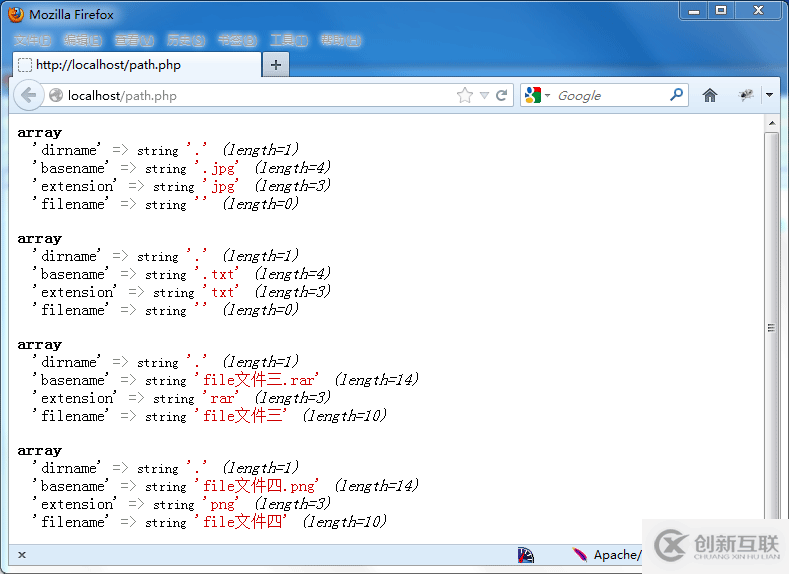Click the page's vertical scrollbar thumb

[771, 325]
